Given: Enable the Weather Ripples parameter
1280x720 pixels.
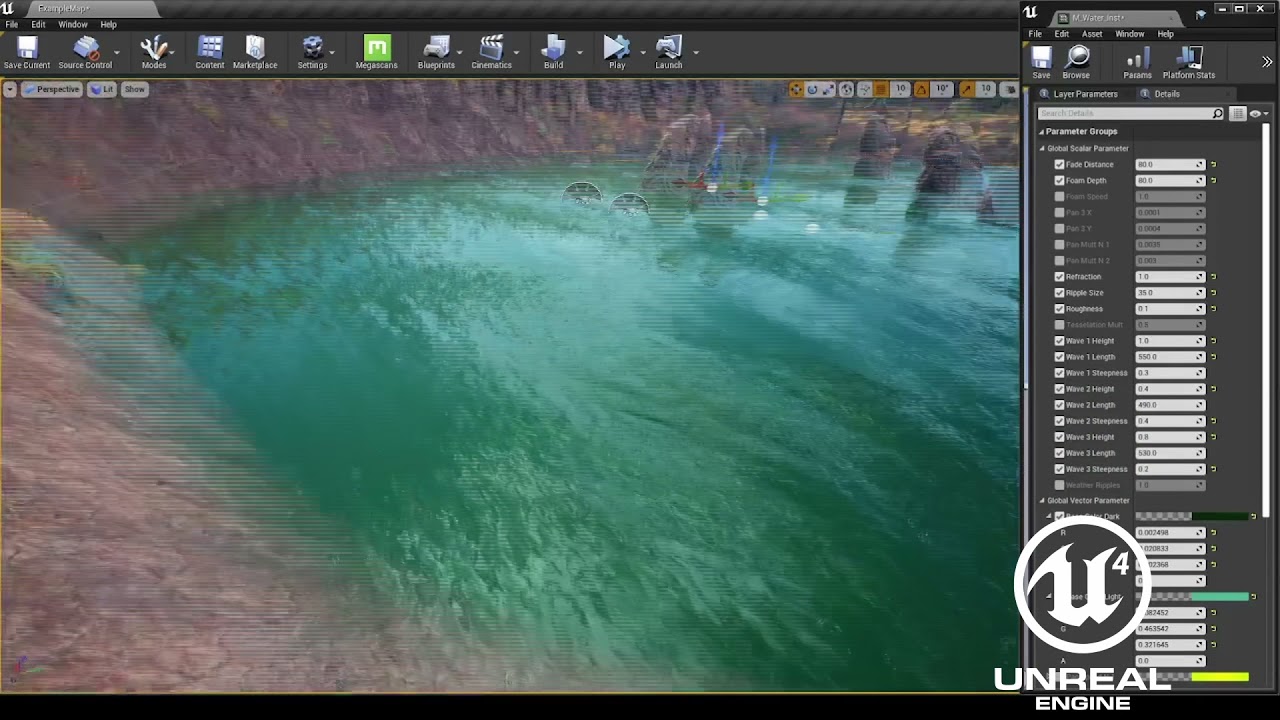Looking at the screenshot, I should [x=1059, y=485].
